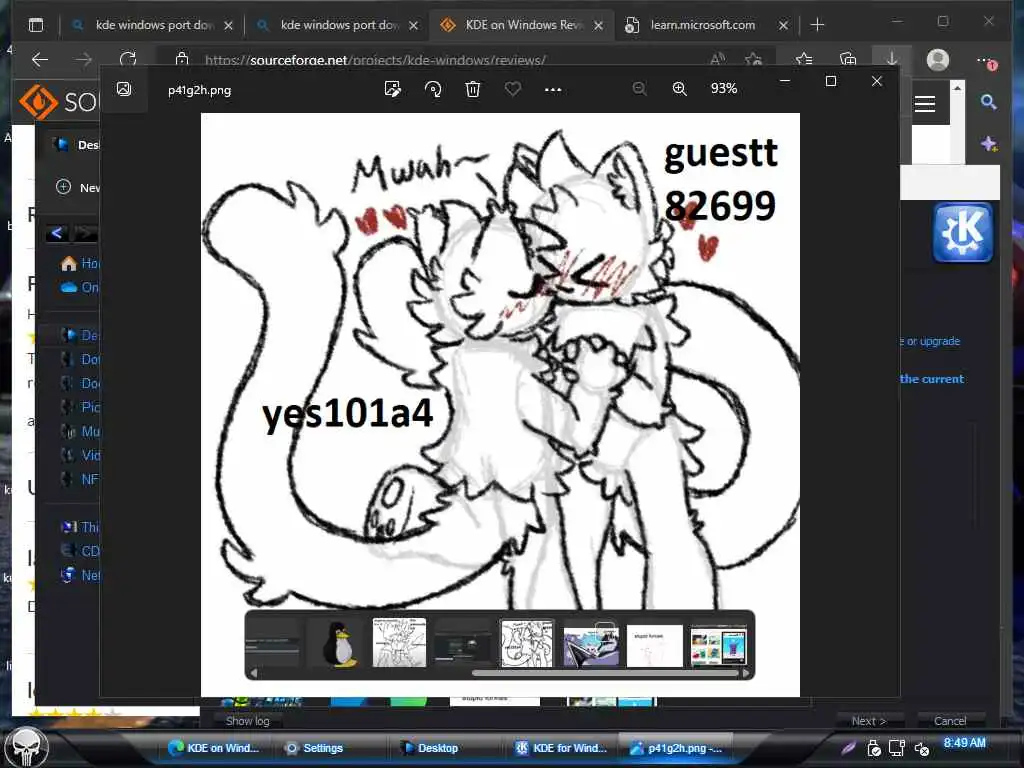This screenshot has height=768, width=1024.
Task: Zoom out using the minus magnifier
Action: point(639,88)
